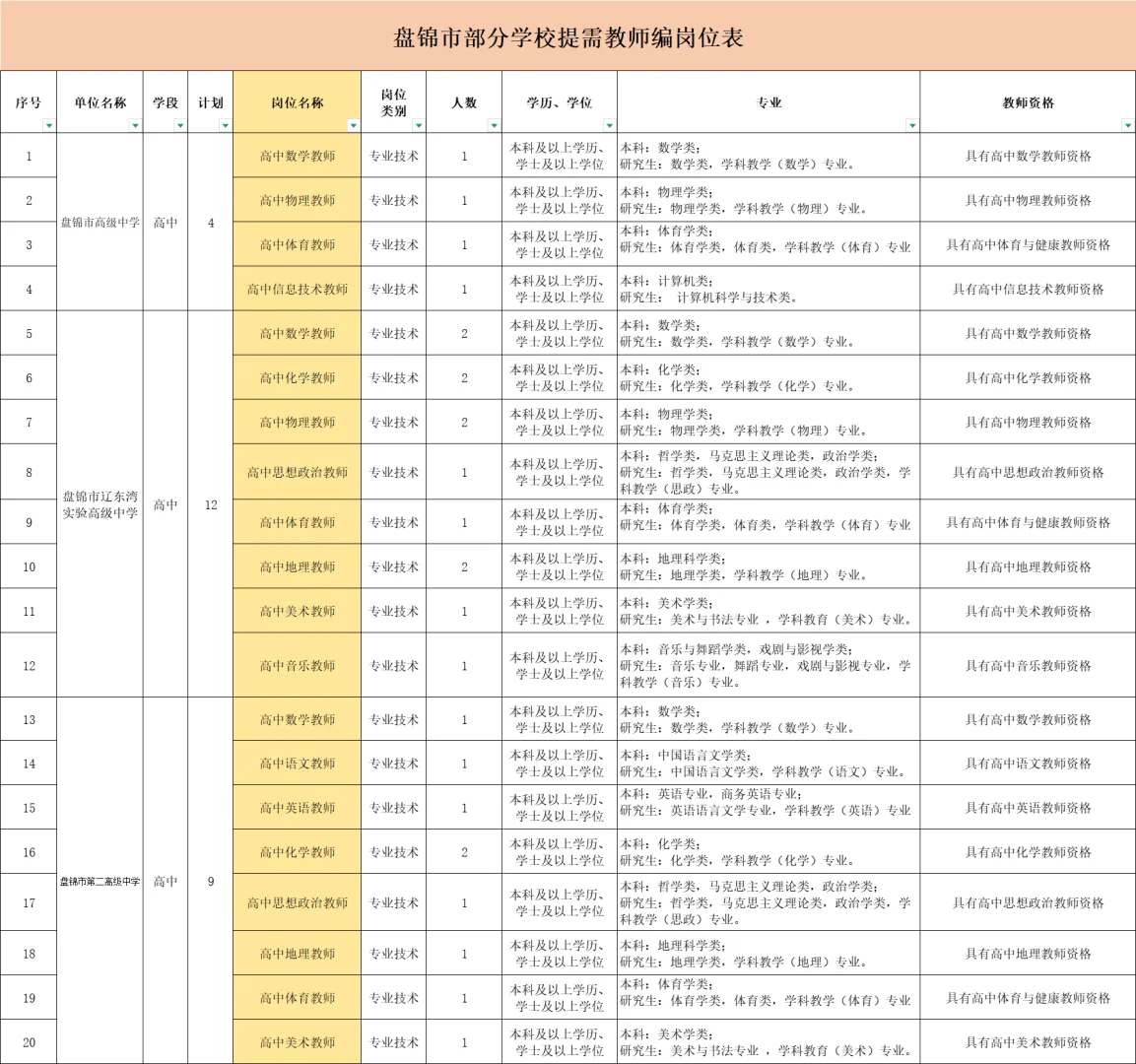Open the 人数 column filter dropdown
1136x1064 pixels.
tap(494, 125)
